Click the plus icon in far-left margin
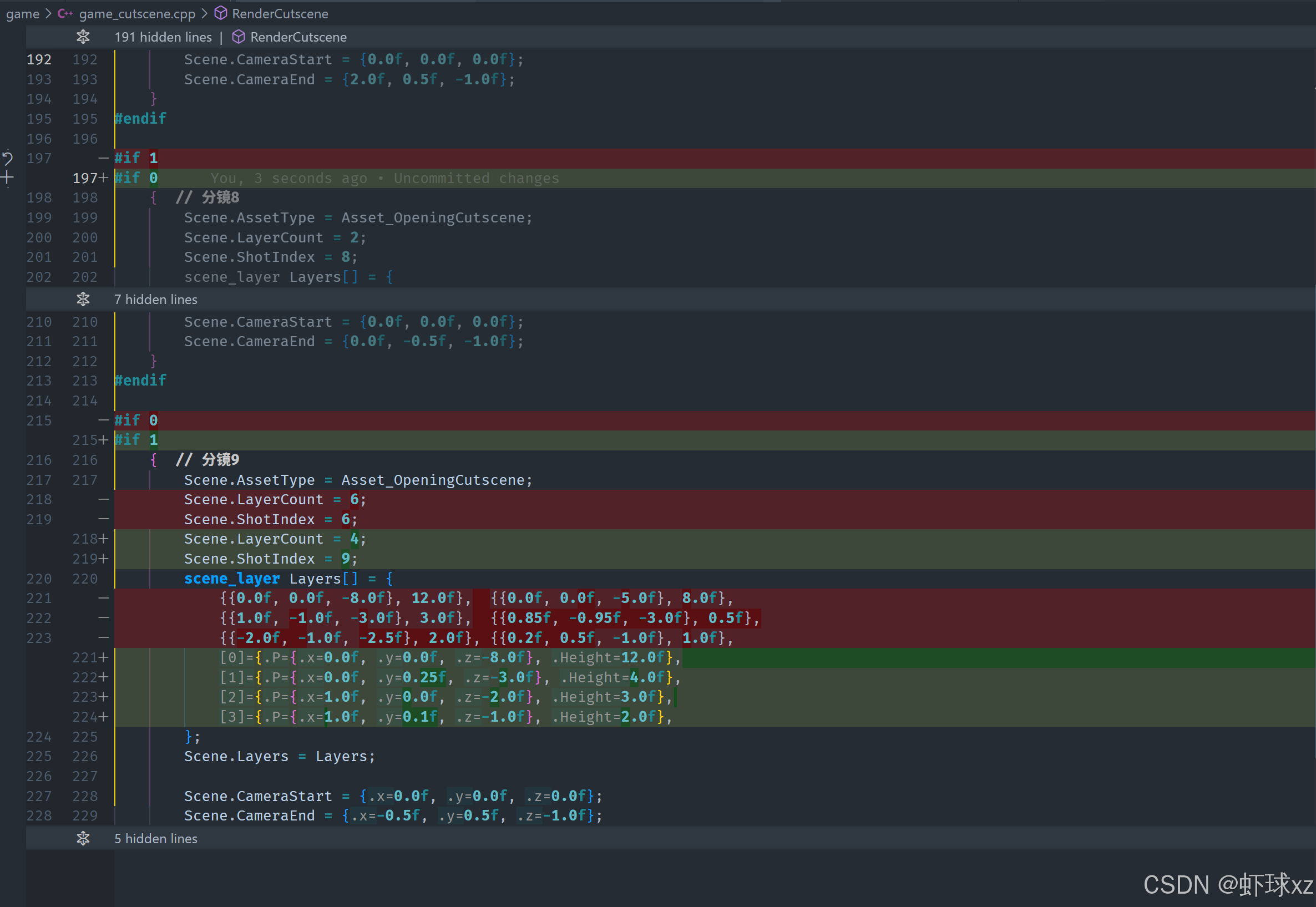The image size is (1316, 907). tap(7, 178)
